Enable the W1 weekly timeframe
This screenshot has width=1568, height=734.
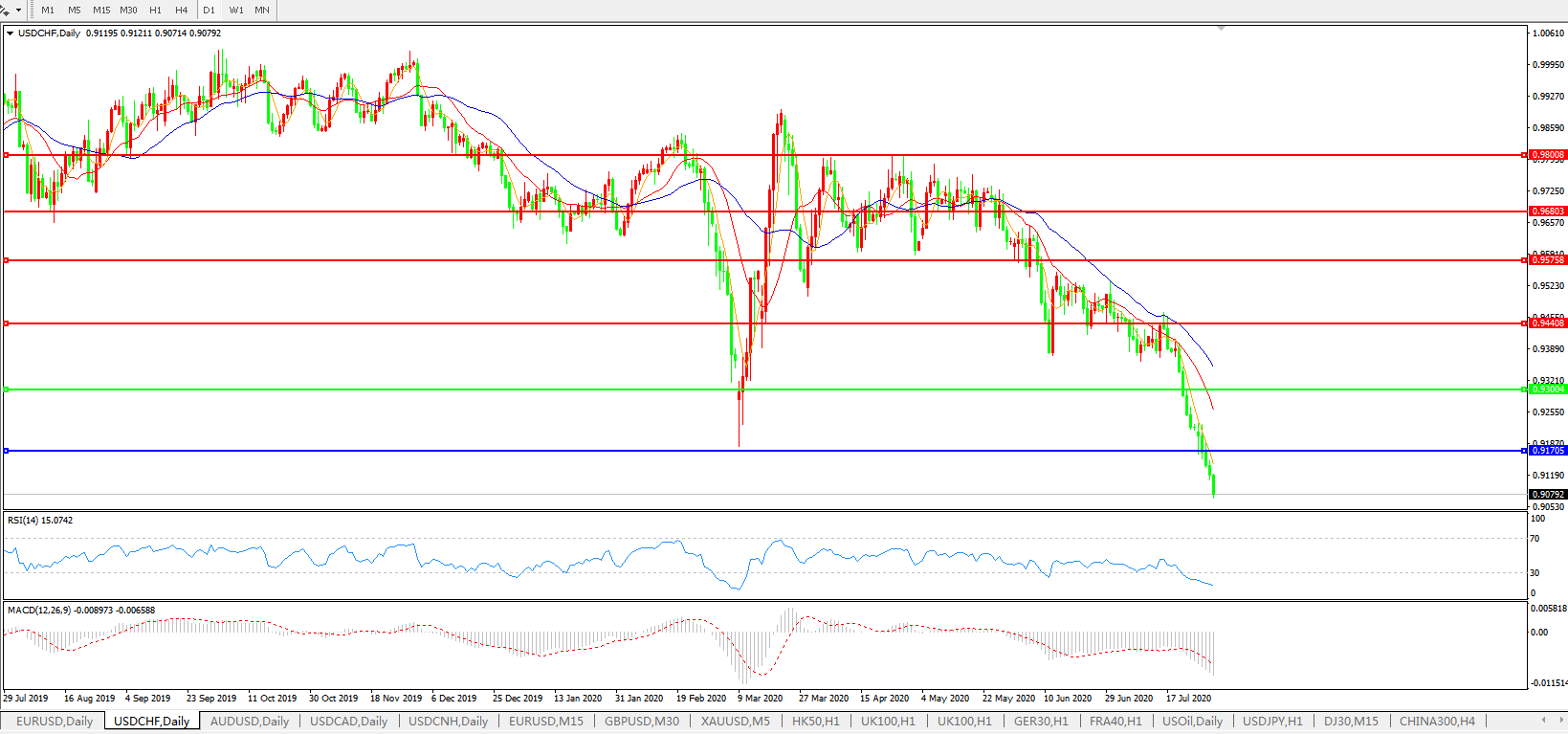click(x=236, y=10)
